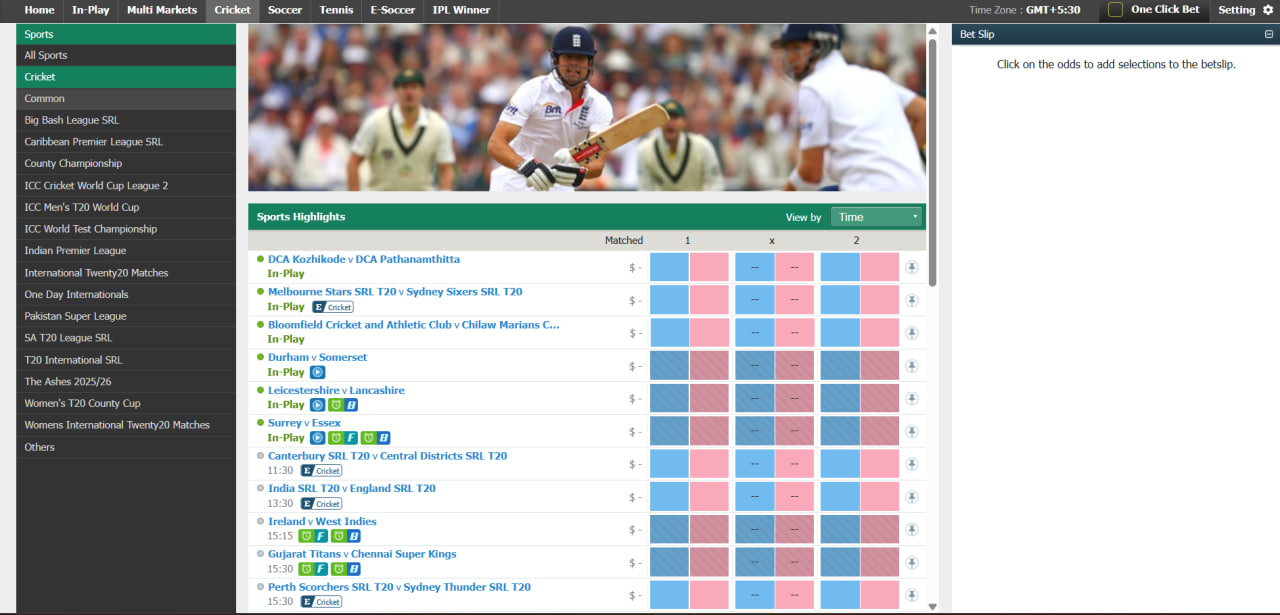
Task: Open live stream icon for Surrey v Essex
Action: [x=317, y=438]
